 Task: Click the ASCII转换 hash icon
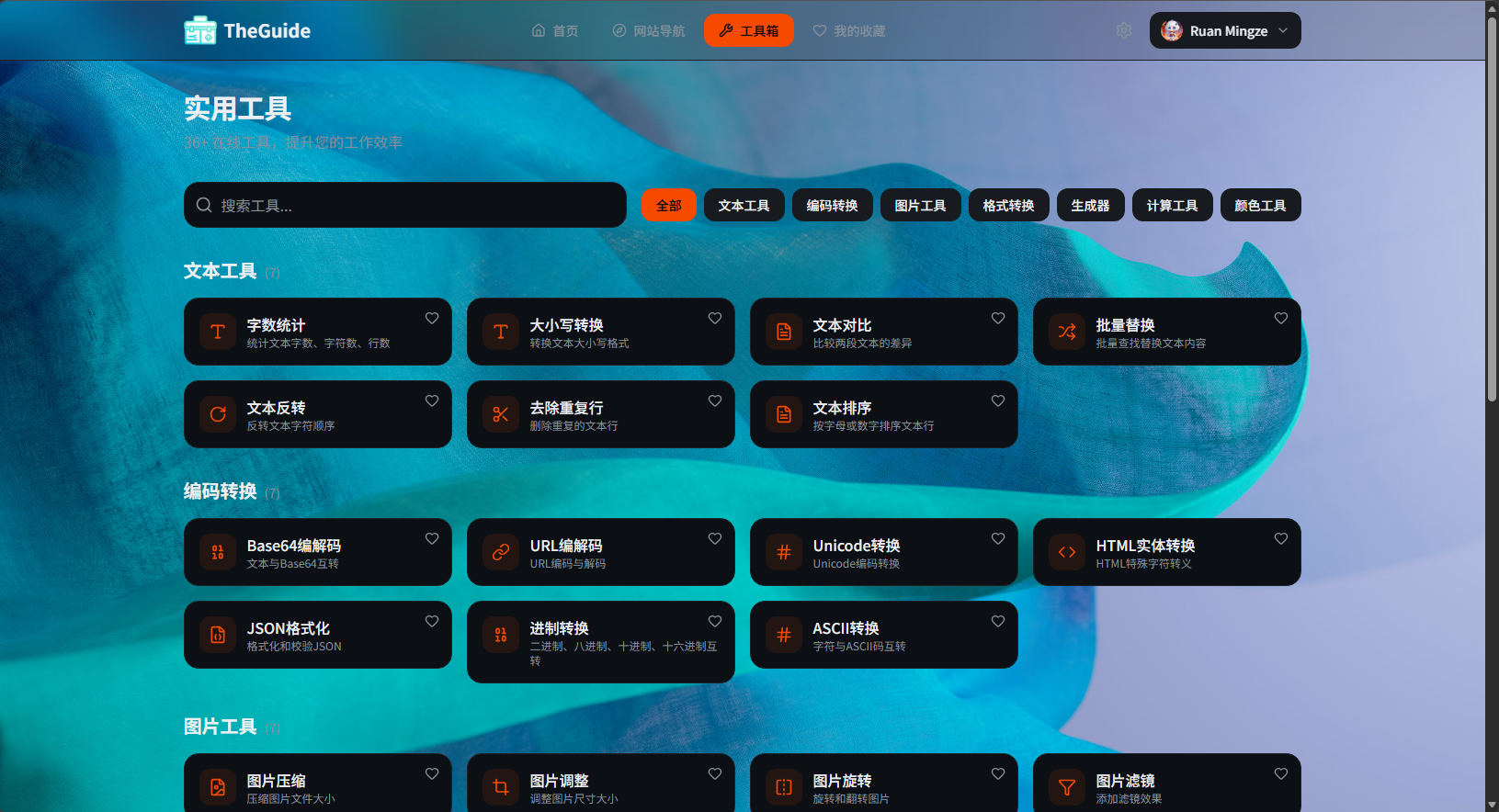tap(784, 635)
